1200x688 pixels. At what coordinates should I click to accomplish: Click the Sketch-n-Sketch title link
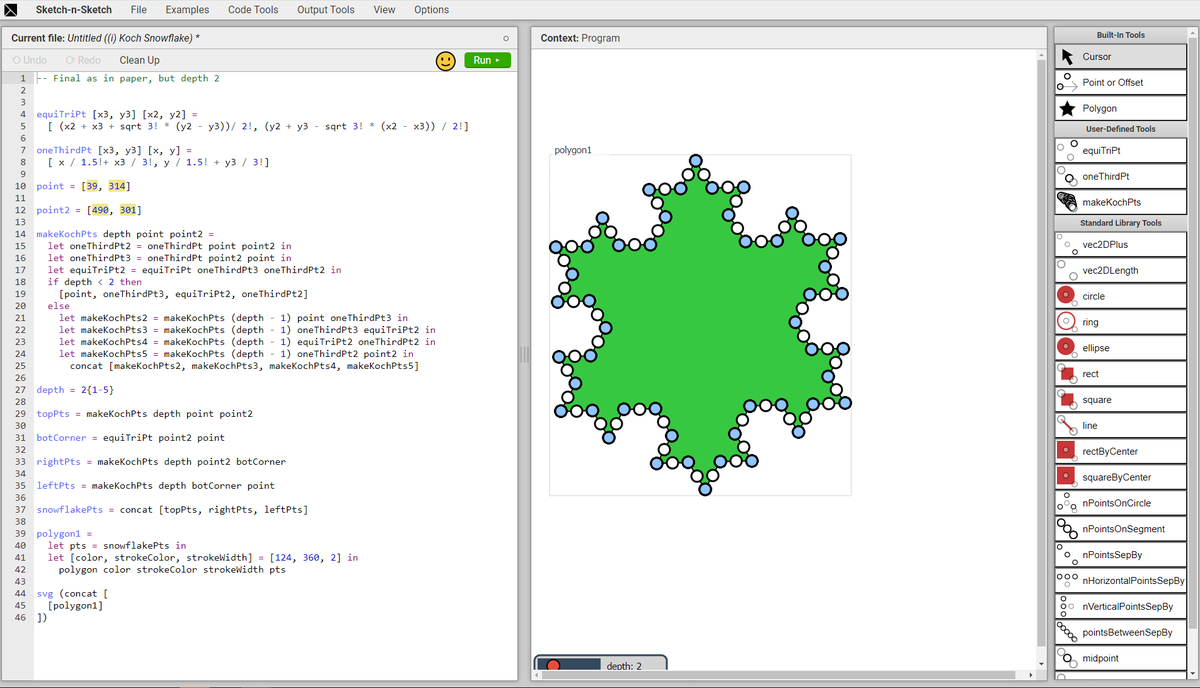pyautogui.click(x=73, y=10)
